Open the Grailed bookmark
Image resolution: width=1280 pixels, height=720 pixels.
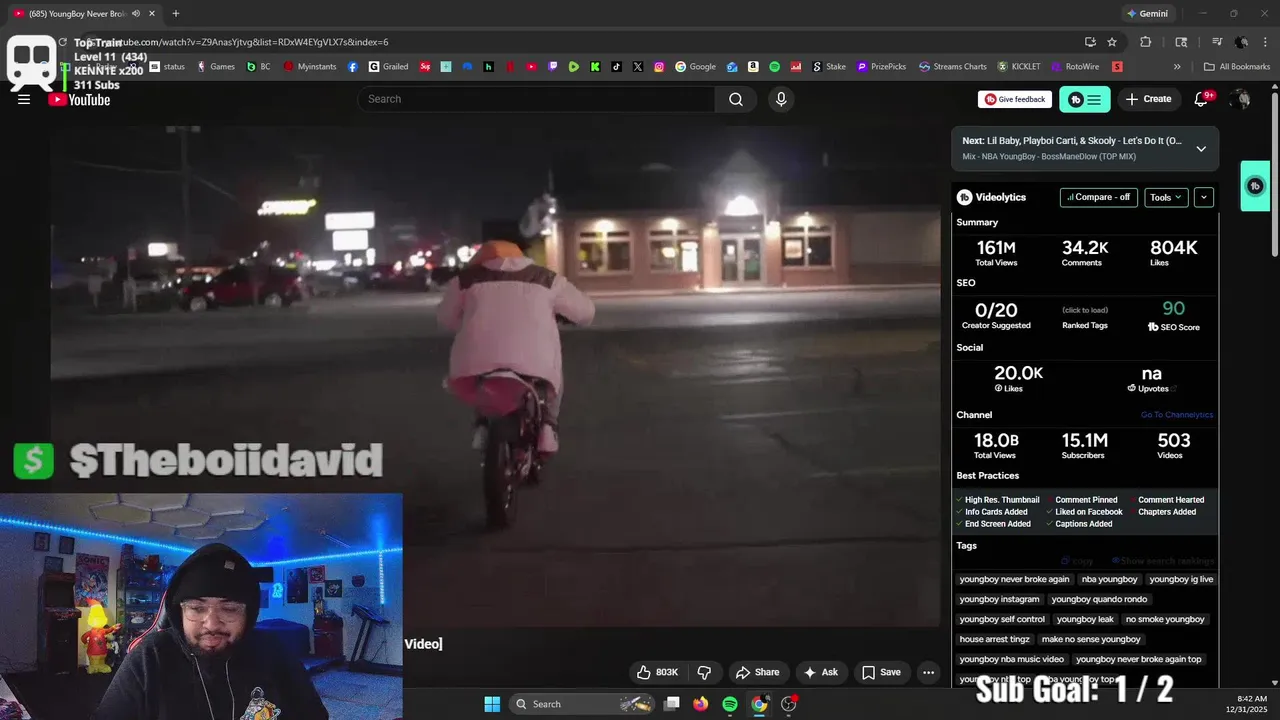pyautogui.click(x=388, y=67)
